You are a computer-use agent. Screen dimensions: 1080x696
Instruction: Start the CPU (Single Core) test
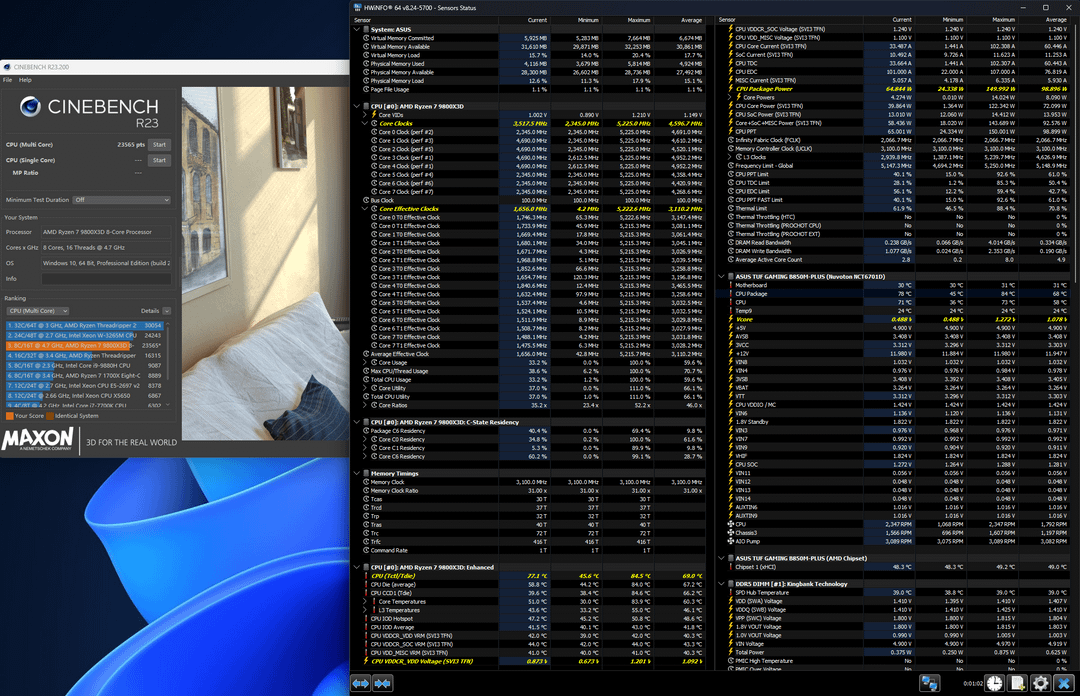[x=159, y=160]
